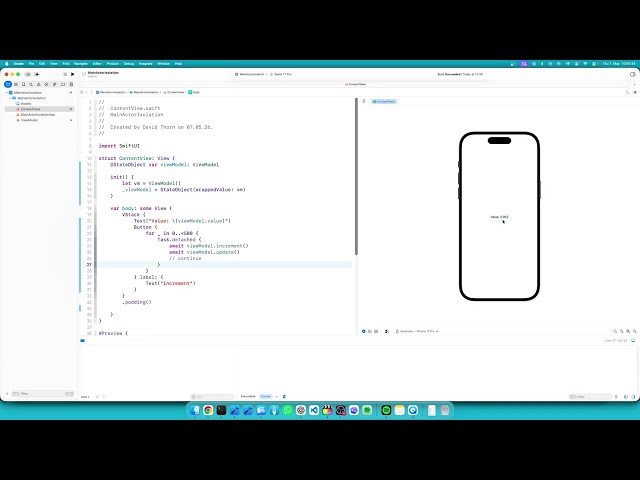The width and height of the screenshot is (640, 480).
Task: Collapse the MainActorIsolation project root
Action: [7, 93]
